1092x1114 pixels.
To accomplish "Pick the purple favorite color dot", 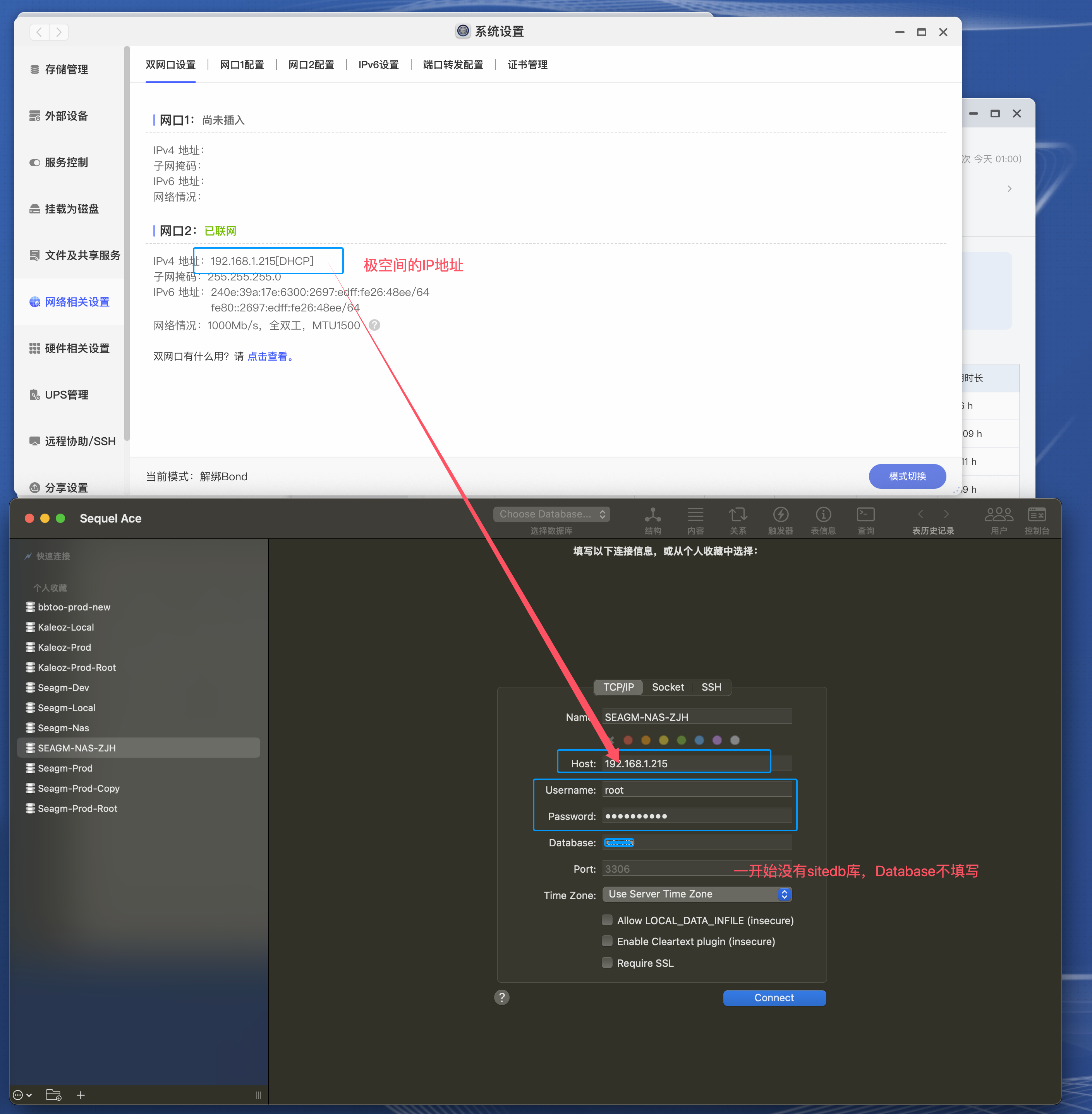I will (717, 740).
